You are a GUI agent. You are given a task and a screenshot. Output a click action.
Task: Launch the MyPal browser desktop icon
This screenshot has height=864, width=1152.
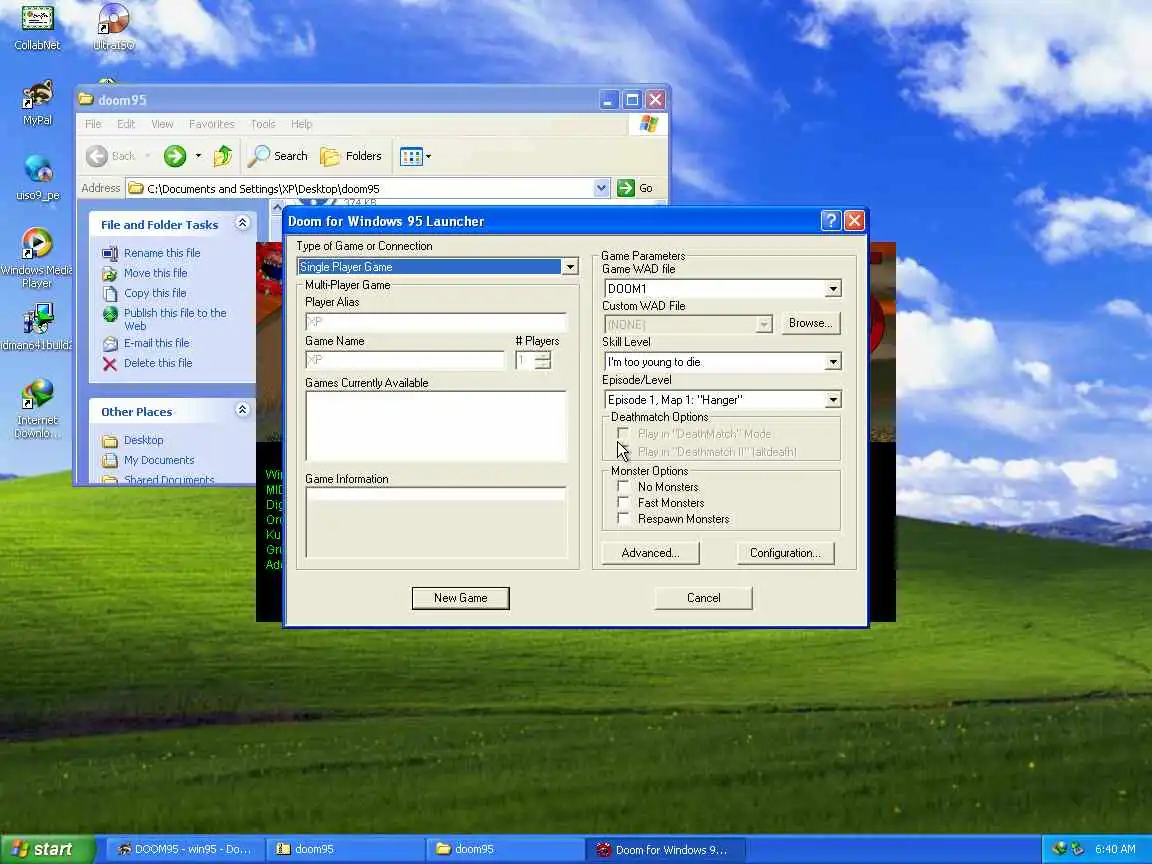point(37,102)
